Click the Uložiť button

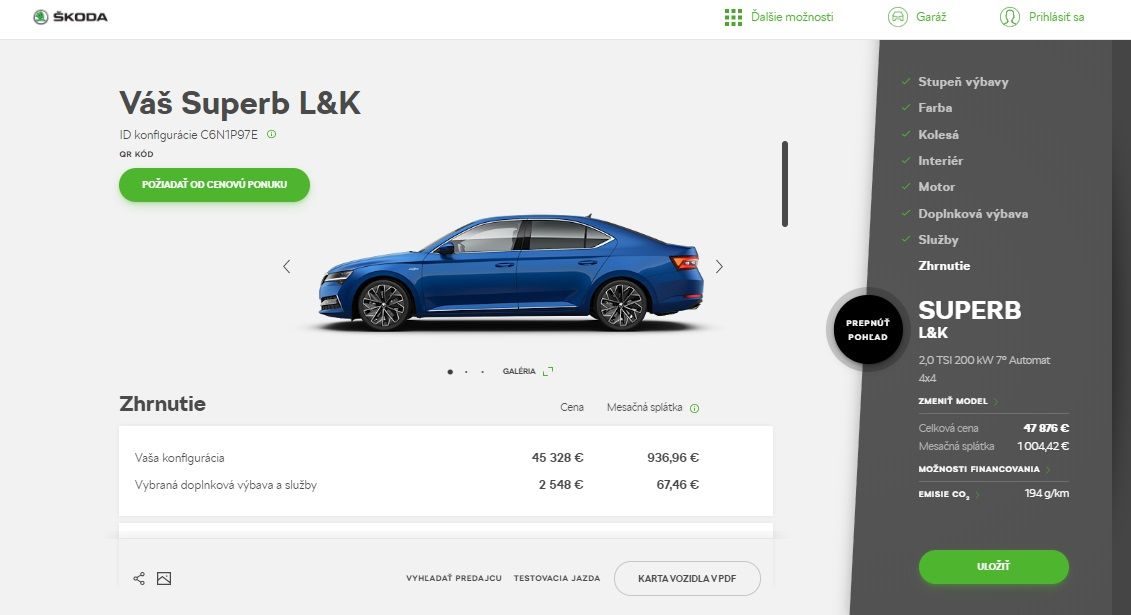pyautogui.click(x=993, y=567)
